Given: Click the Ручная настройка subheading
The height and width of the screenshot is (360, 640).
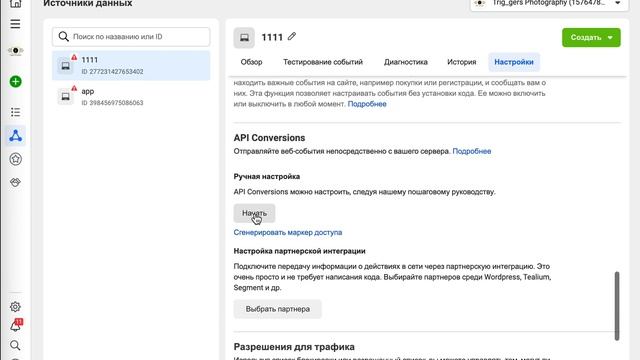Looking at the screenshot, I should point(267,176).
